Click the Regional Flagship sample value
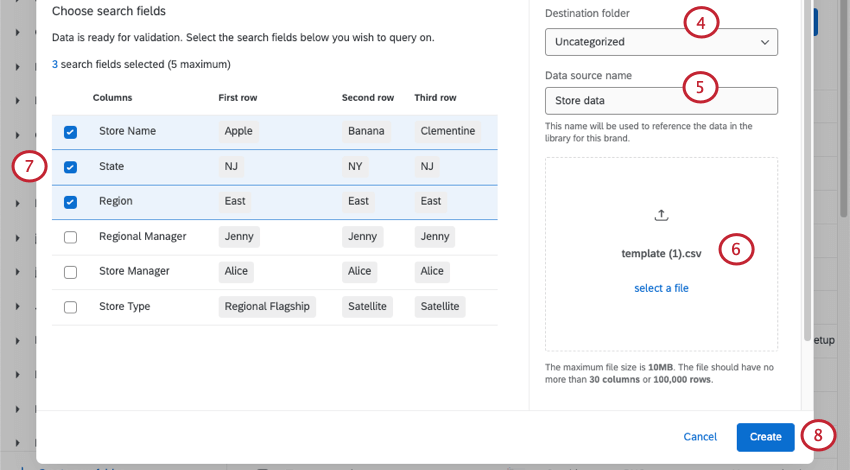This screenshot has height=470, width=850. pyautogui.click(x=267, y=306)
